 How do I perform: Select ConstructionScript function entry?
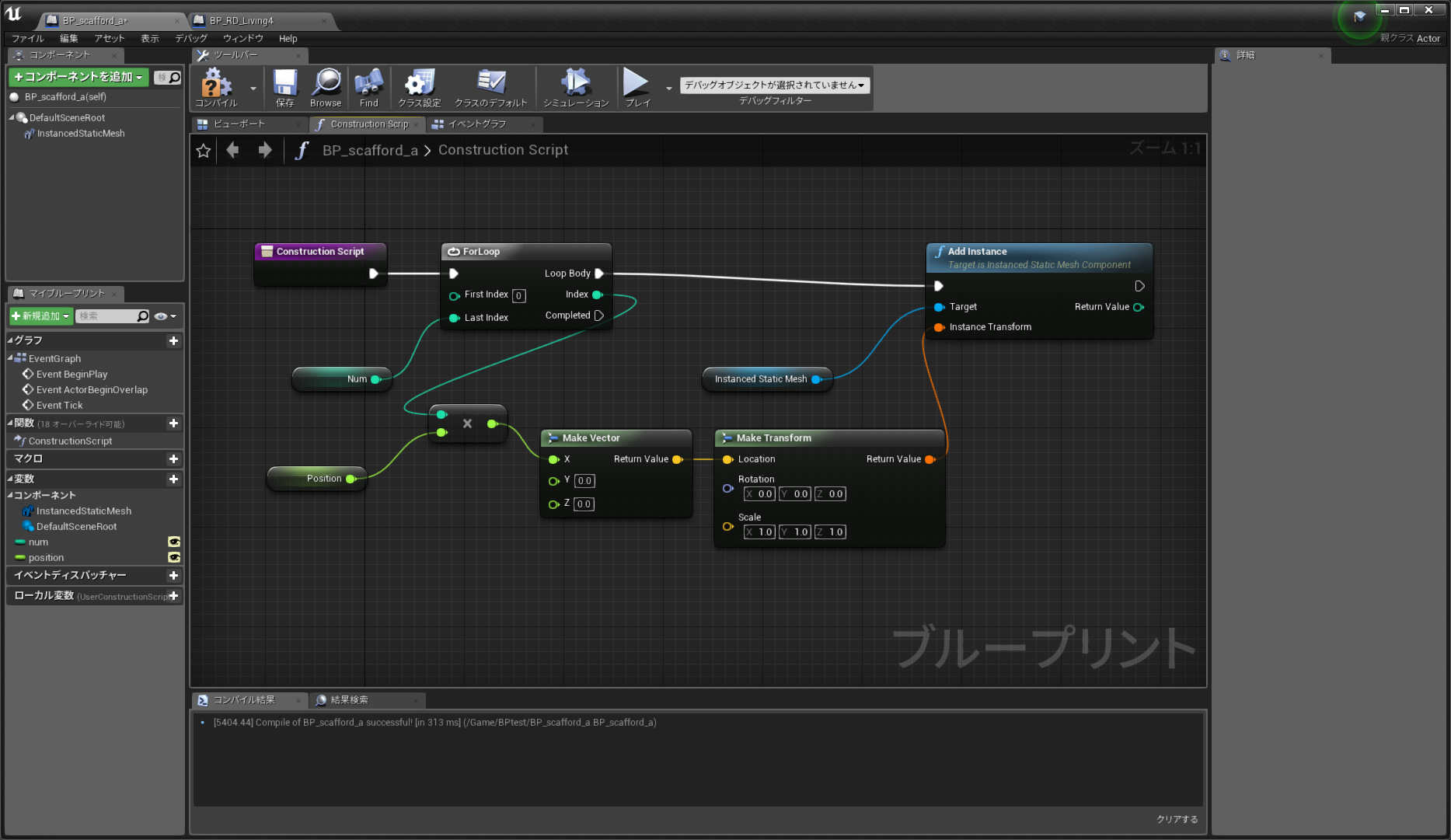coord(70,441)
